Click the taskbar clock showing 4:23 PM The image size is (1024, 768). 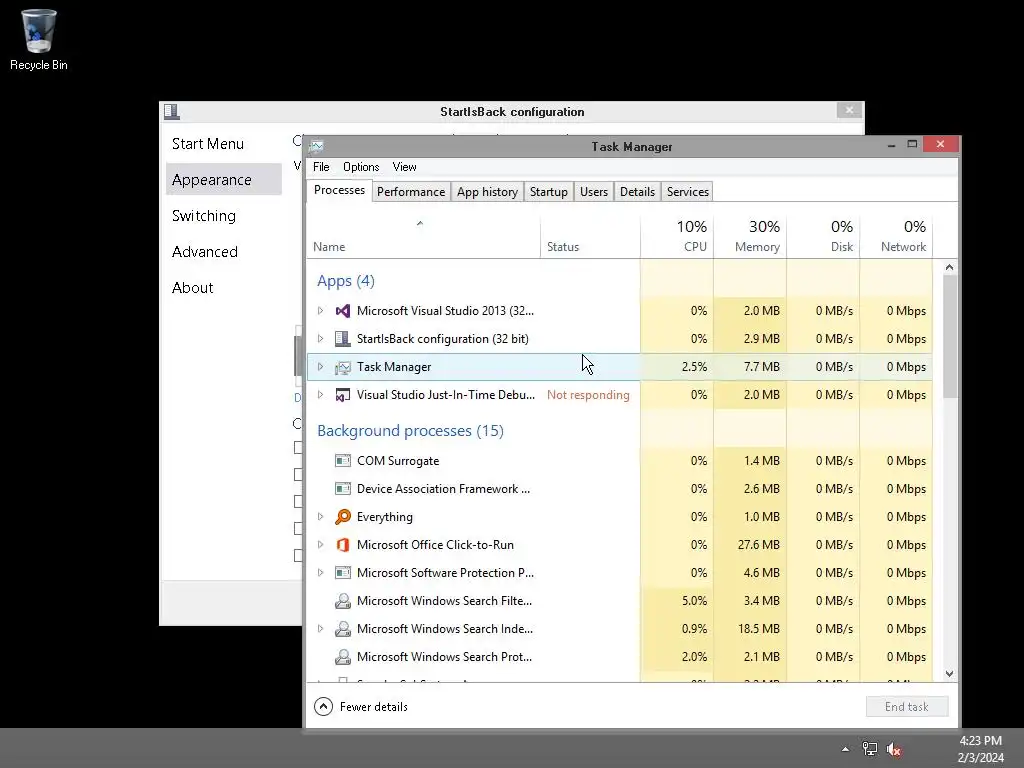[980, 749]
